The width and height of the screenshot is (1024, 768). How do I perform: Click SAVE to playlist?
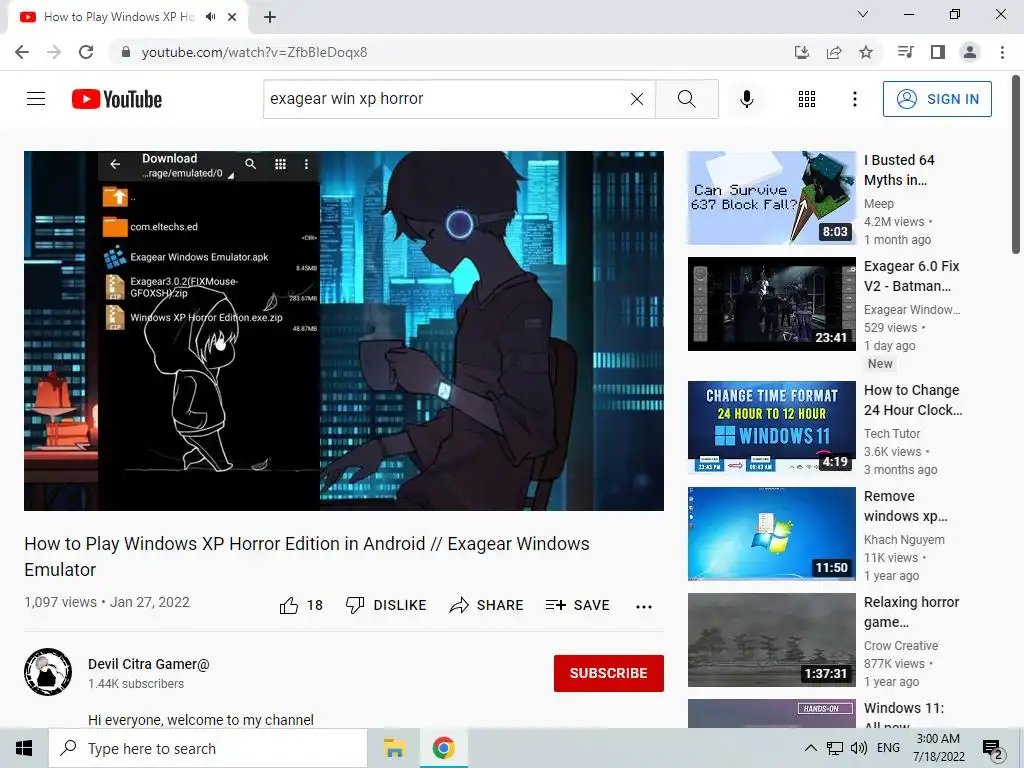pyautogui.click(x=577, y=605)
